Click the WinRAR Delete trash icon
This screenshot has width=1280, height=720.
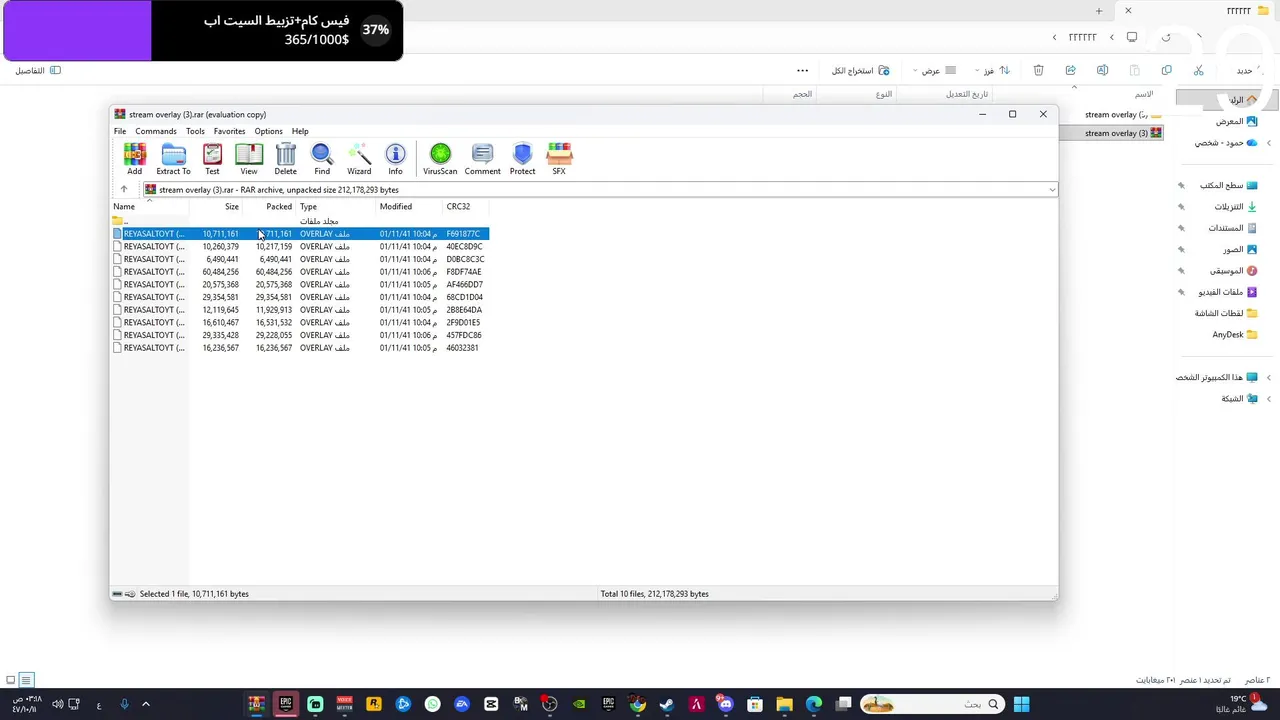[285, 159]
